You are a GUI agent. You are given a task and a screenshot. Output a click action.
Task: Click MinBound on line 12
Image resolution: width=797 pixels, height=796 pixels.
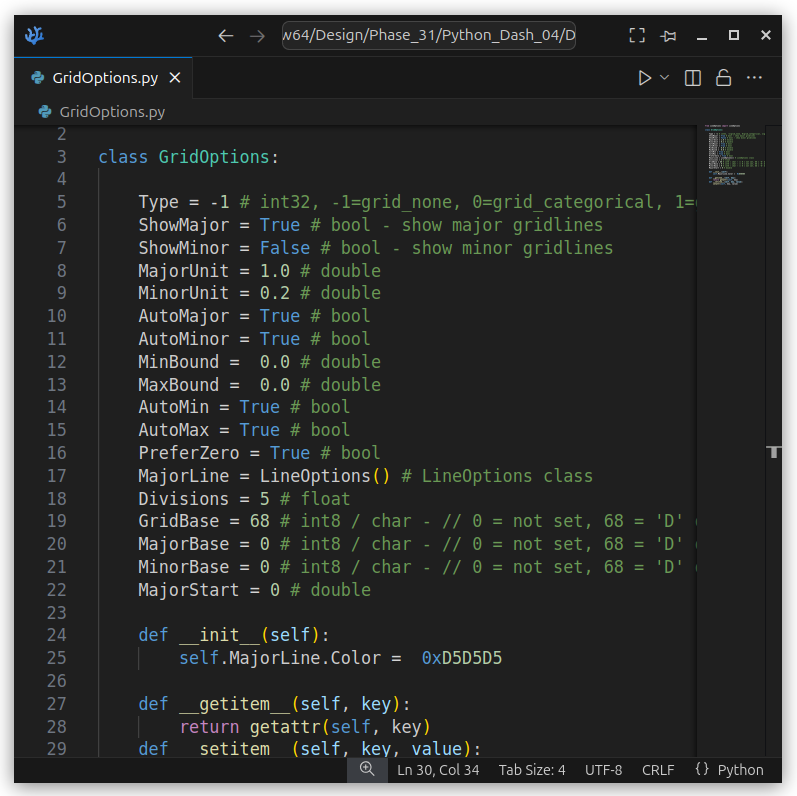(x=179, y=362)
